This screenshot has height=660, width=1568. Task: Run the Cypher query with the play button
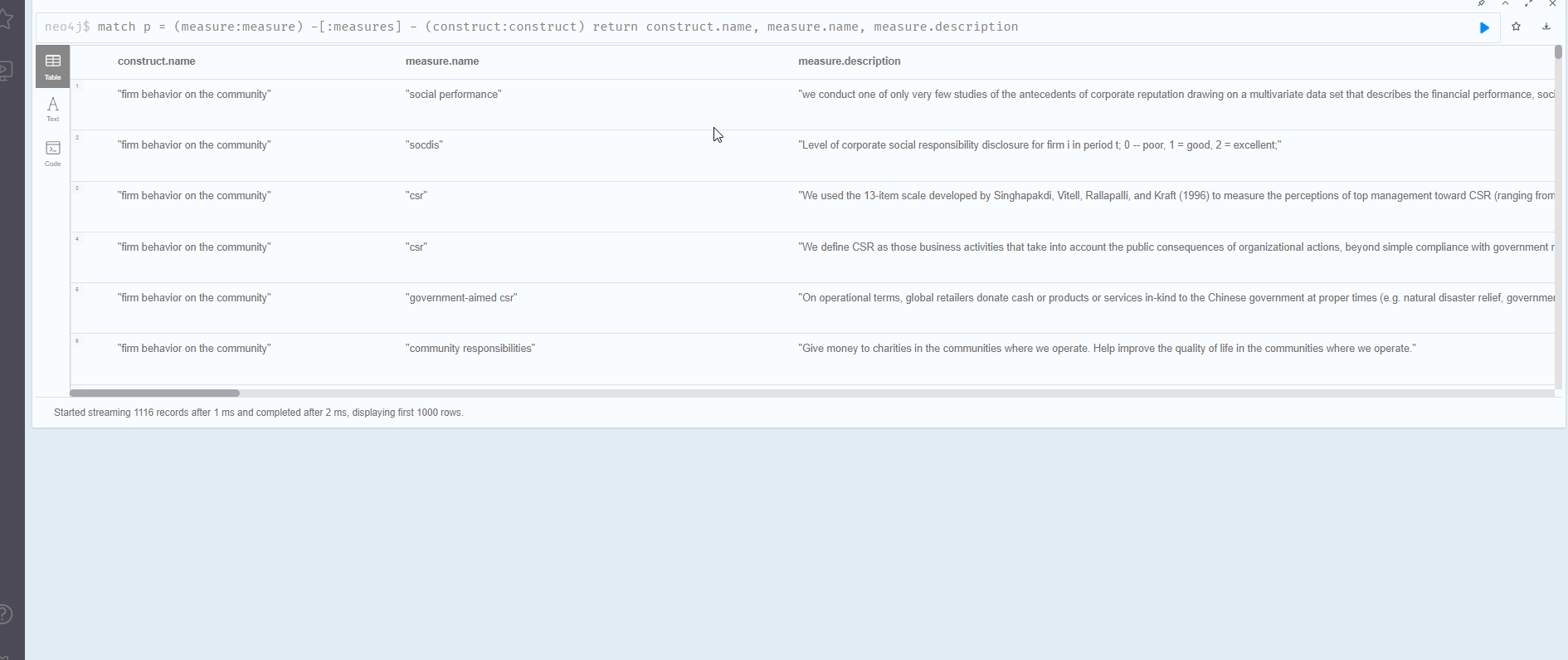click(x=1484, y=27)
